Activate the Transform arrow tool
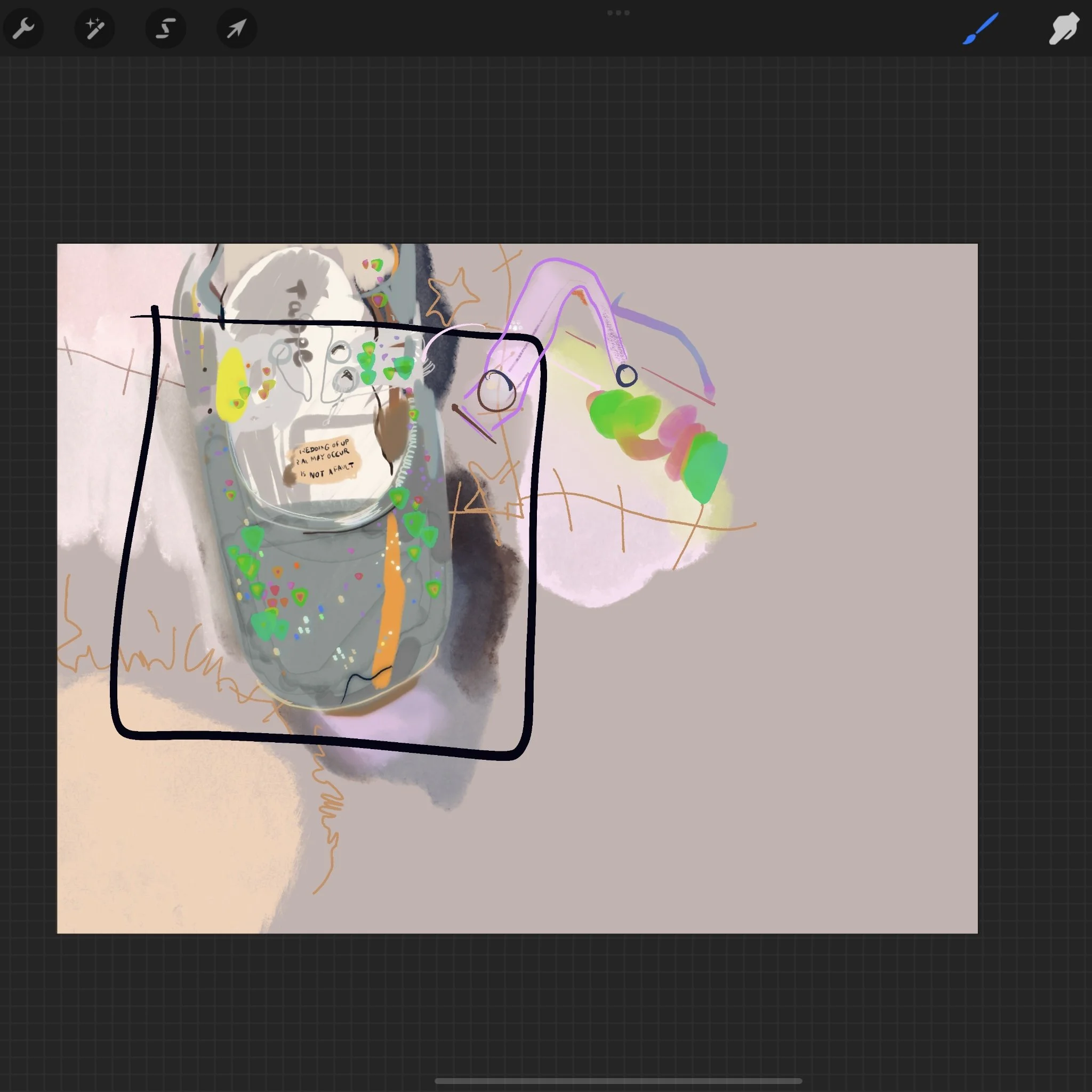The image size is (1092, 1092). click(237, 28)
